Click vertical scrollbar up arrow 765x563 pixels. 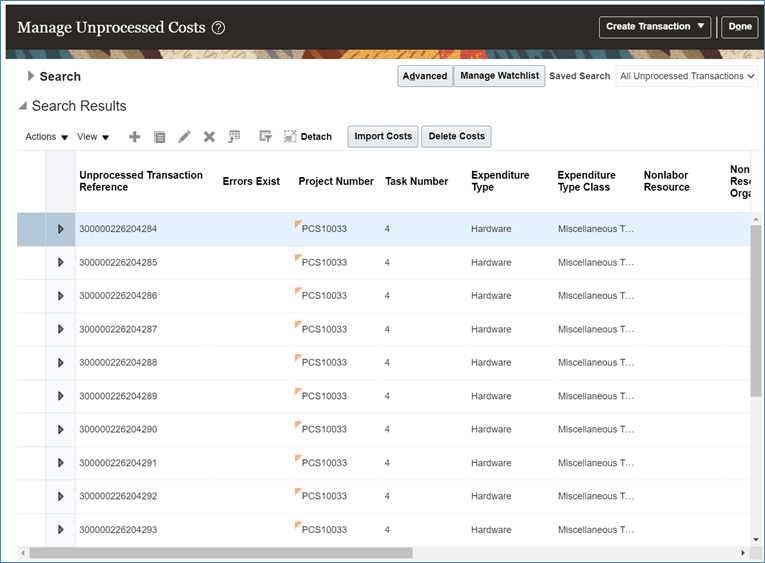tap(756, 220)
